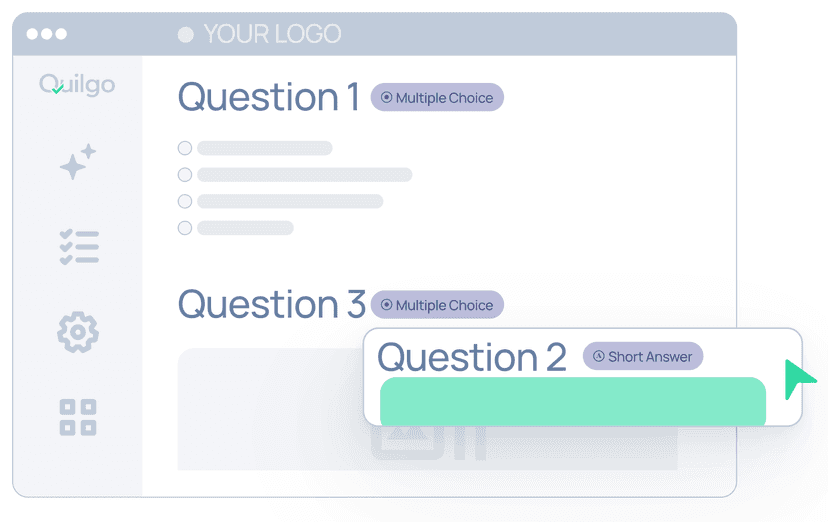This screenshot has width=828, height=522.
Task: Click the green cursor arrow icon
Action: tap(799, 379)
